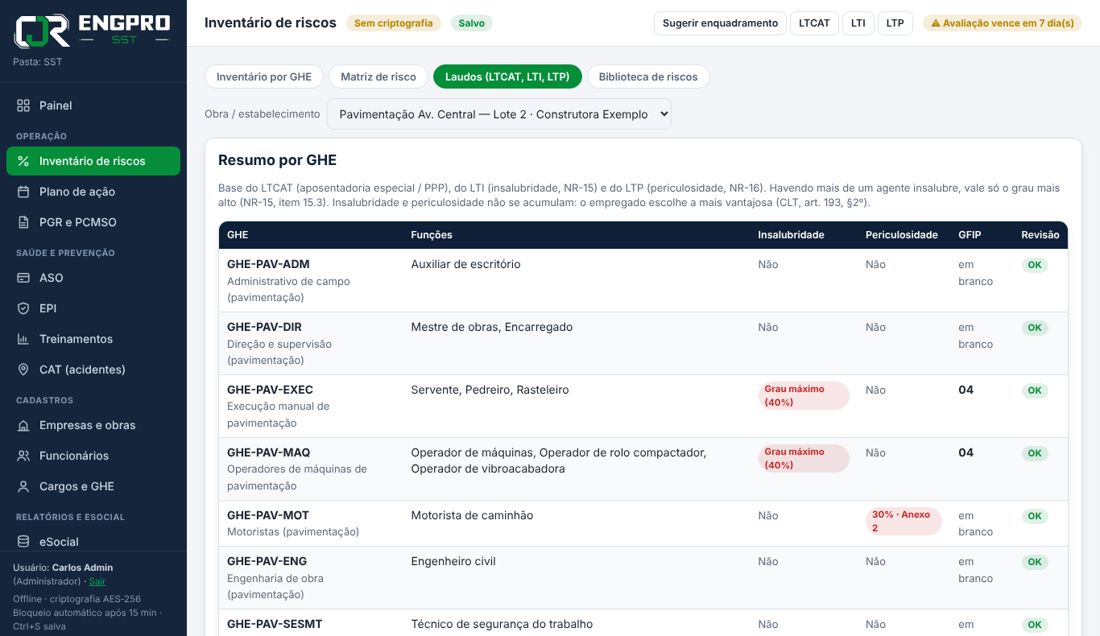Click the Treinamentos chart icon

23,339
